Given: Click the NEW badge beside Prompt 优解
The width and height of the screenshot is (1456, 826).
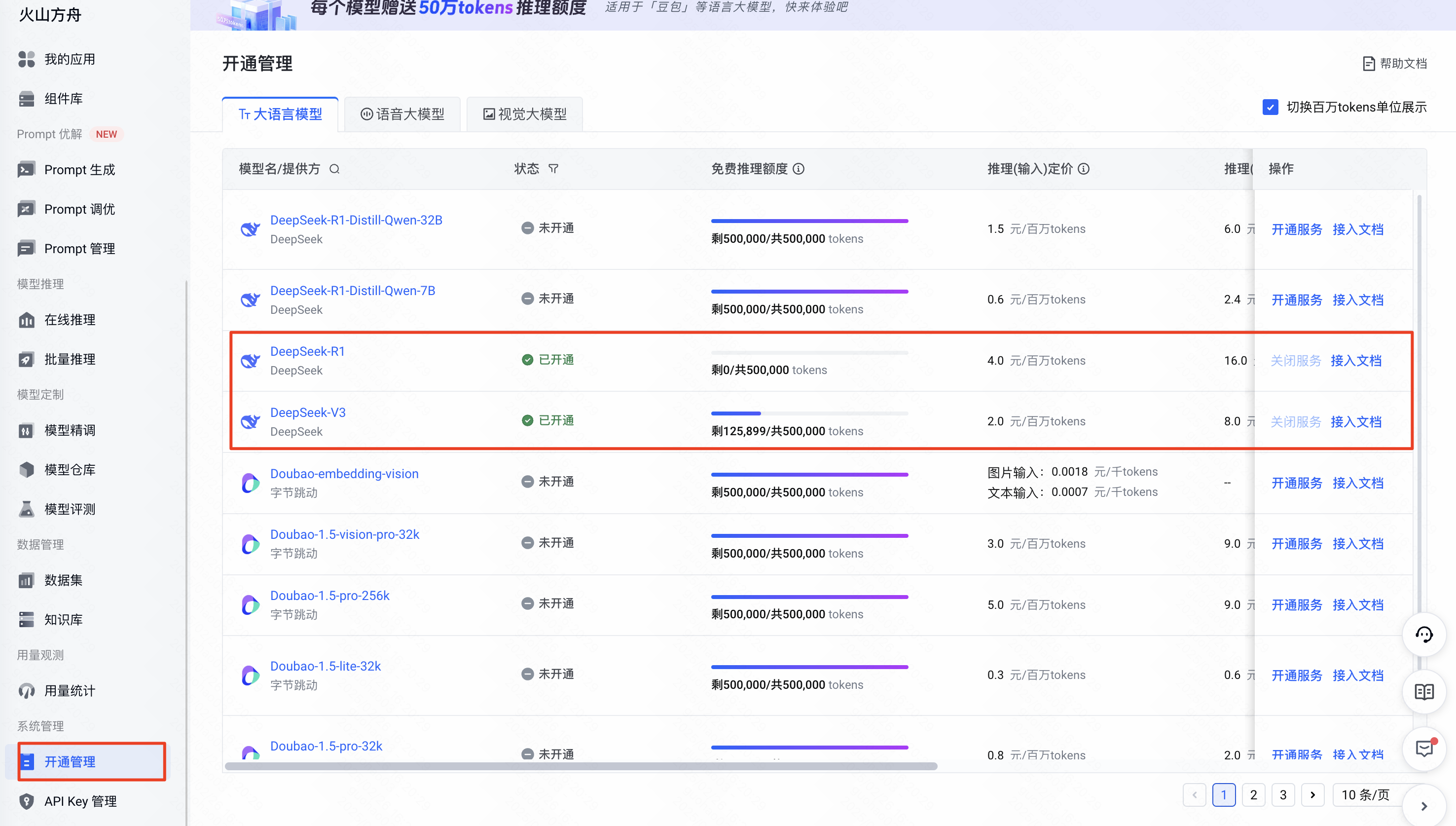Looking at the screenshot, I should point(106,134).
